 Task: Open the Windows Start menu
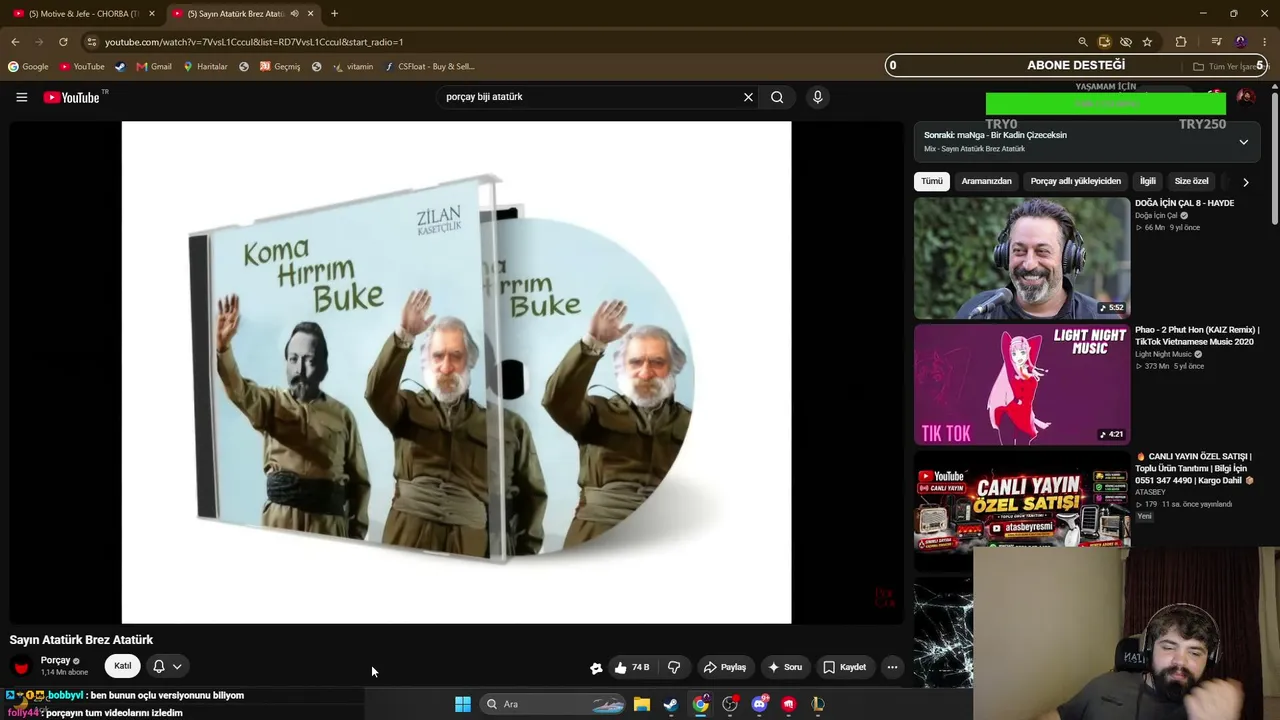point(463,704)
